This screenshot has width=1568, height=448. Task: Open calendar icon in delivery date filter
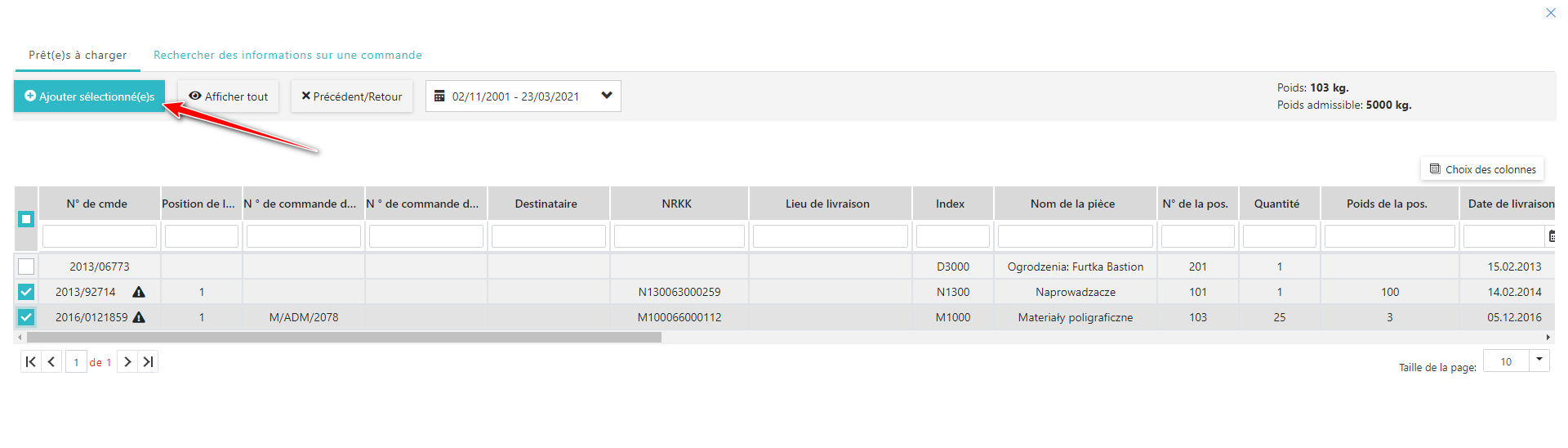pyautogui.click(x=1551, y=236)
